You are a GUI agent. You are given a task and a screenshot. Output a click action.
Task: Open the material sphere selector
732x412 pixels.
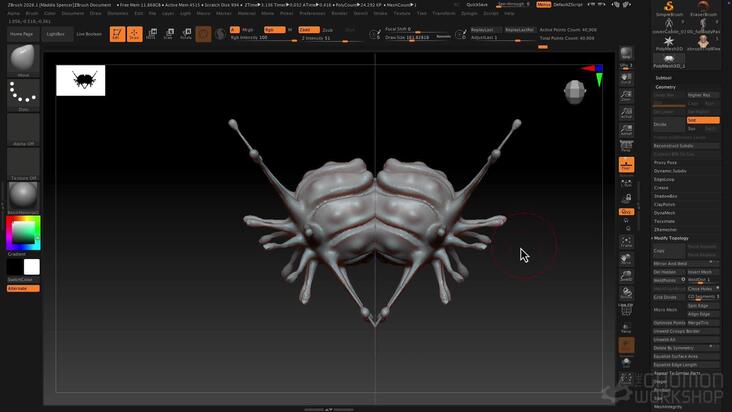(x=23, y=198)
